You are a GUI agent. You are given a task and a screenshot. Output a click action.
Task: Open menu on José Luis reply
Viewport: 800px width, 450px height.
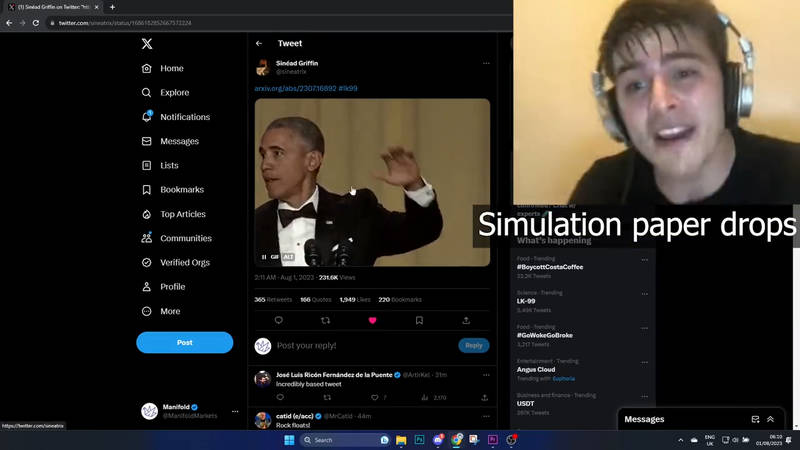pos(486,375)
